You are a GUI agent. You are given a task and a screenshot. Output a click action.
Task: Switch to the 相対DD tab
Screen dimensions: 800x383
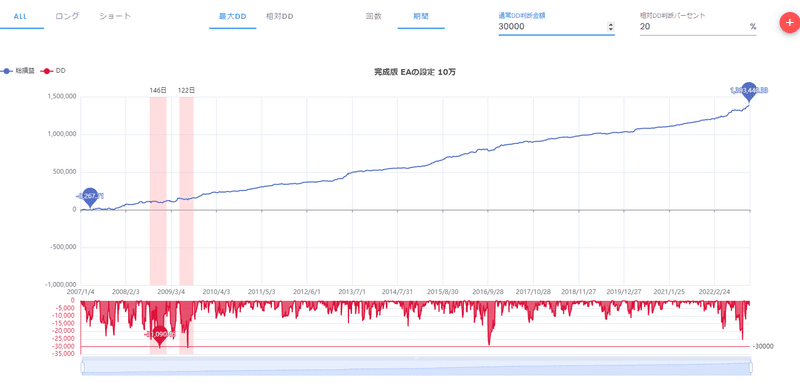tap(280, 16)
